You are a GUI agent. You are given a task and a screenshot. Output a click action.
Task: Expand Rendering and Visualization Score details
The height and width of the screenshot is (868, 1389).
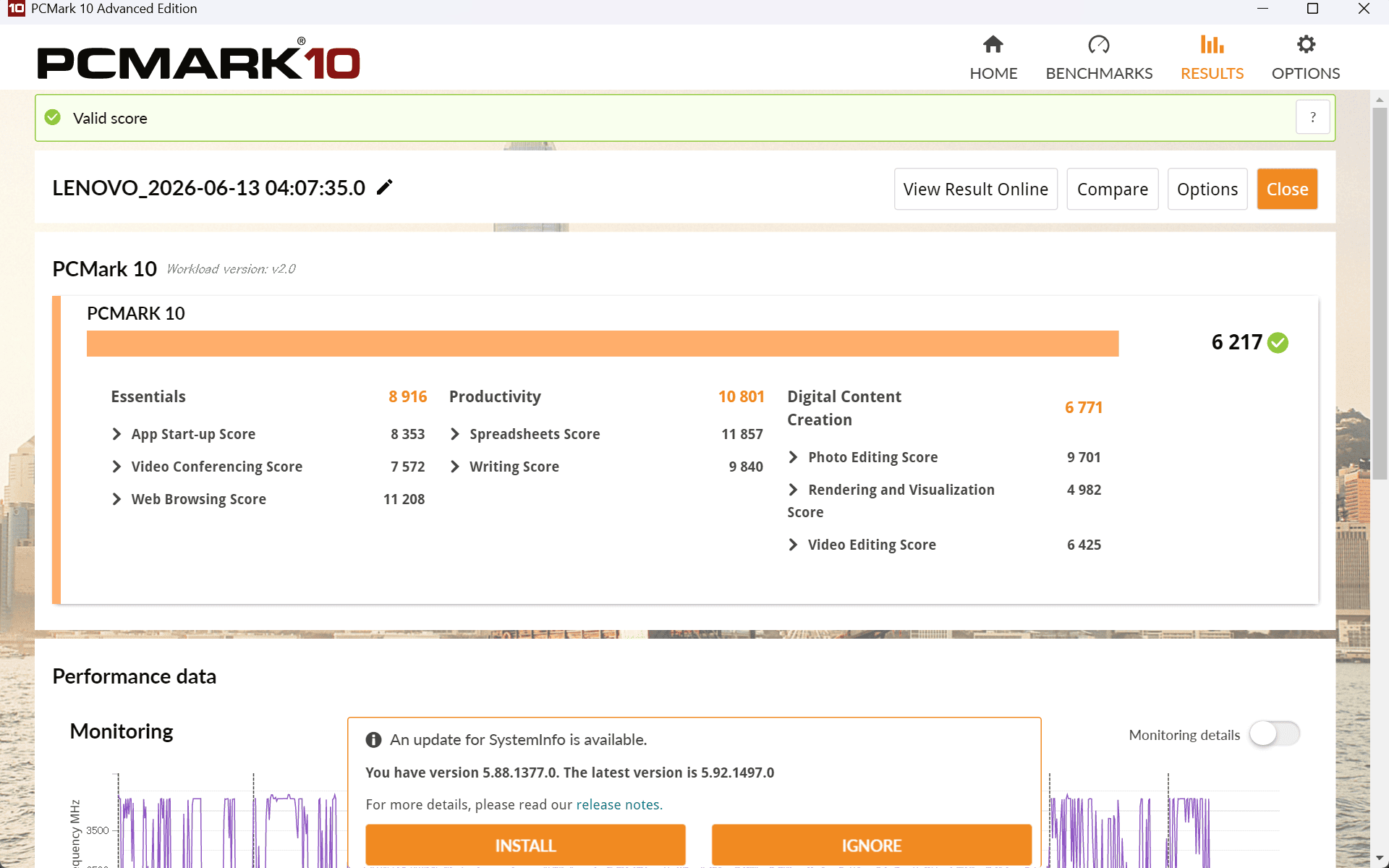click(x=794, y=490)
